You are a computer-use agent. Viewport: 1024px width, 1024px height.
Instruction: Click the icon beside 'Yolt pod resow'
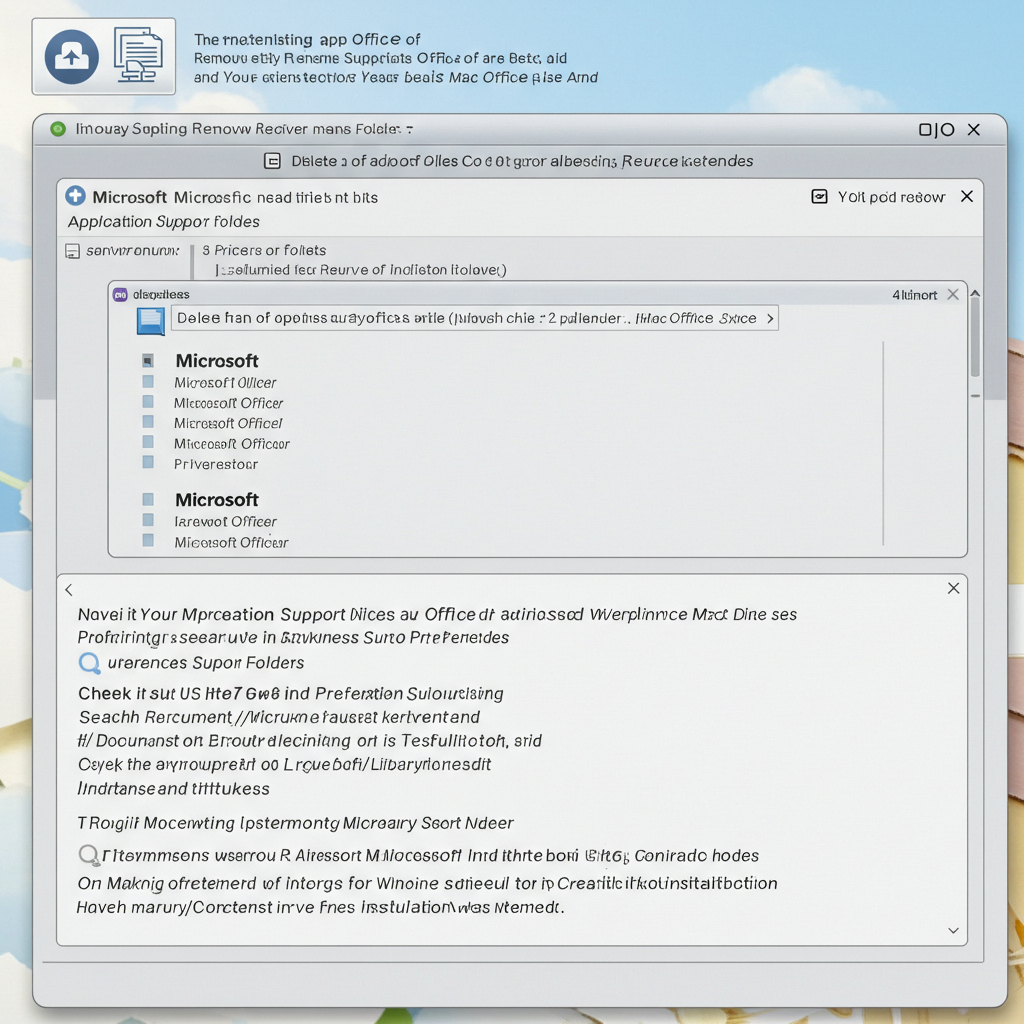(x=819, y=197)
